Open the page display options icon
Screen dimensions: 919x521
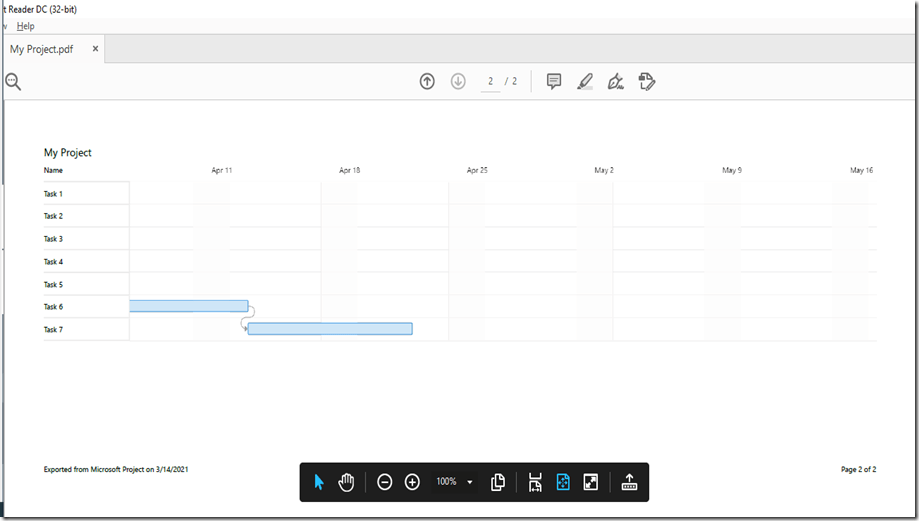[498, 482]
